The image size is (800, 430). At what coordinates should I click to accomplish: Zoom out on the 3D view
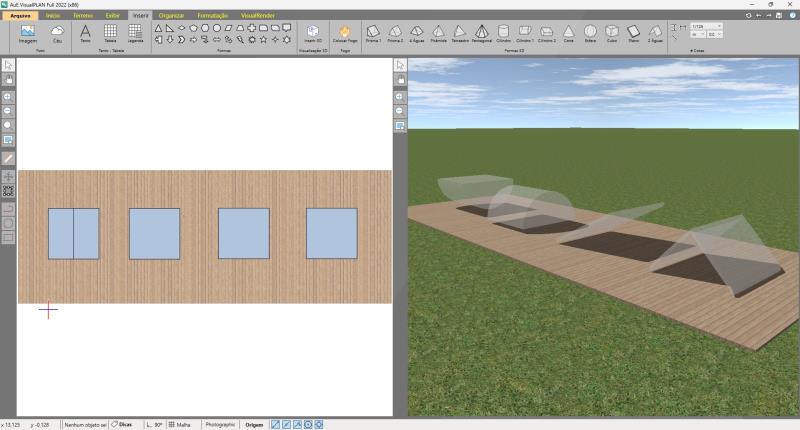point(400,111)
